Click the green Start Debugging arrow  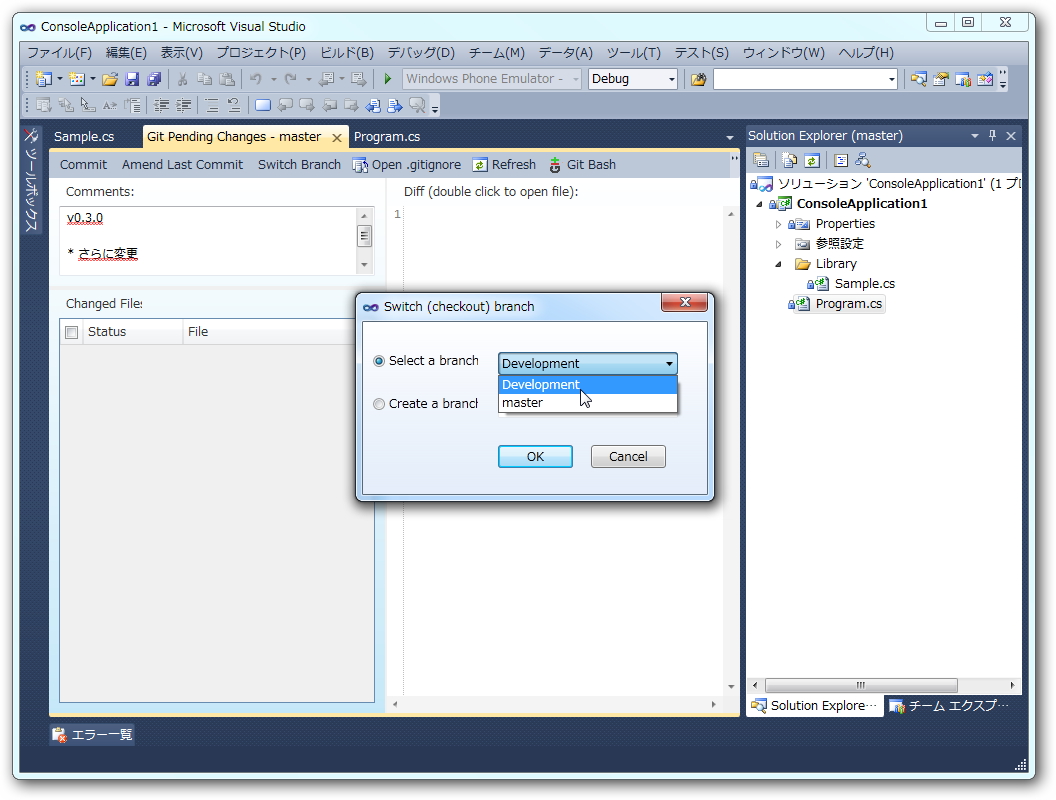(387, 79)
